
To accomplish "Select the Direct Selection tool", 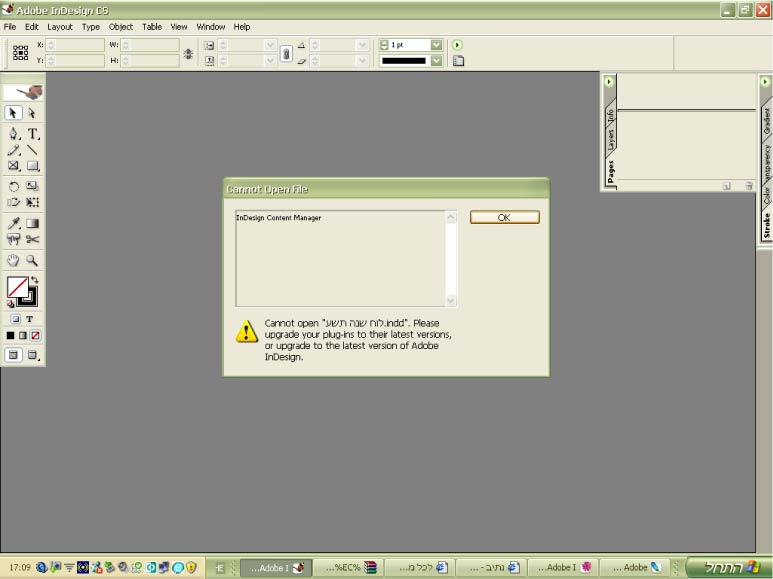I will click(x=32, y=113).
